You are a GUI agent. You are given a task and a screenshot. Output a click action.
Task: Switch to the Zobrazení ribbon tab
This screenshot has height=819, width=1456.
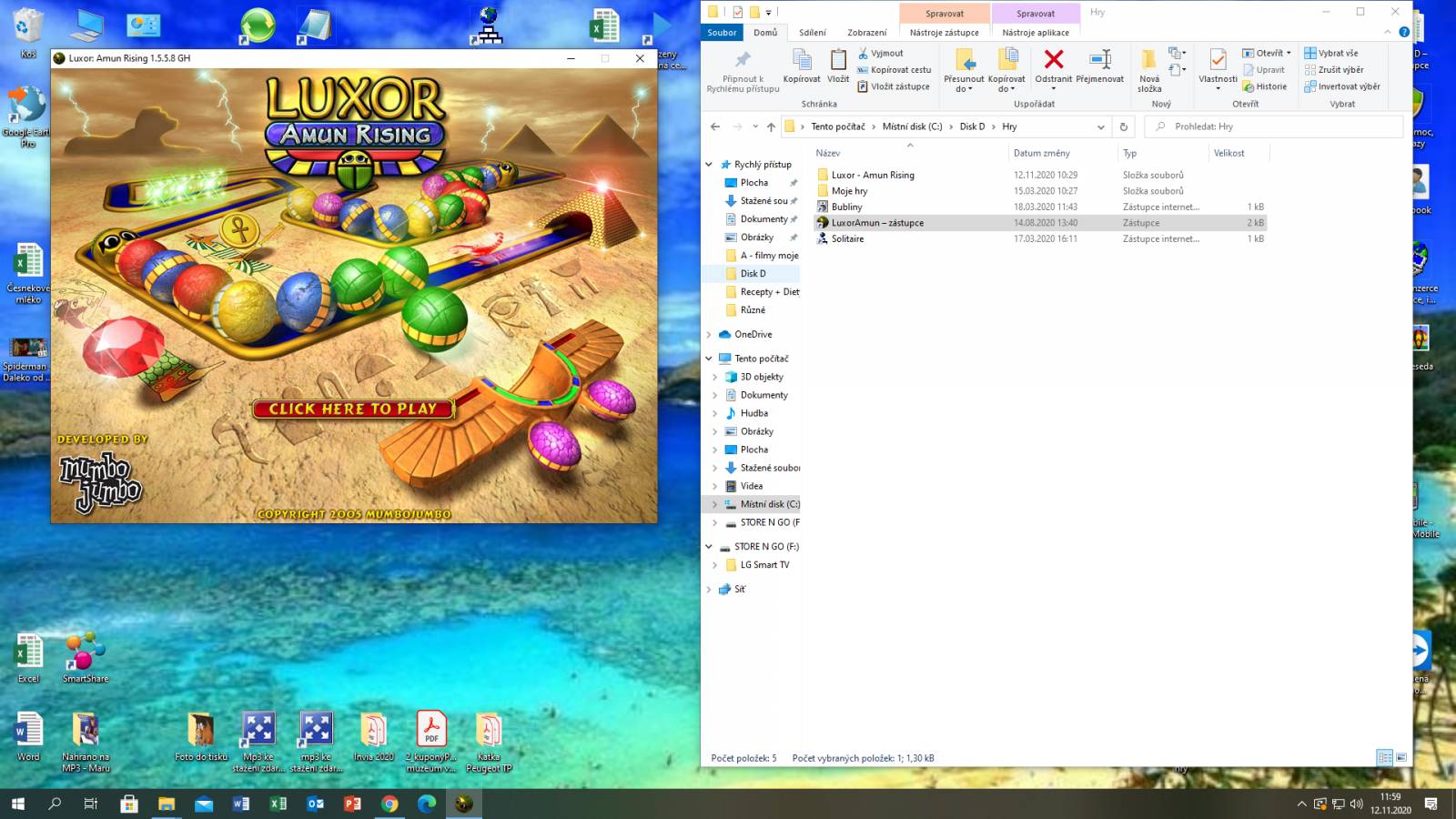coord(867,32)
